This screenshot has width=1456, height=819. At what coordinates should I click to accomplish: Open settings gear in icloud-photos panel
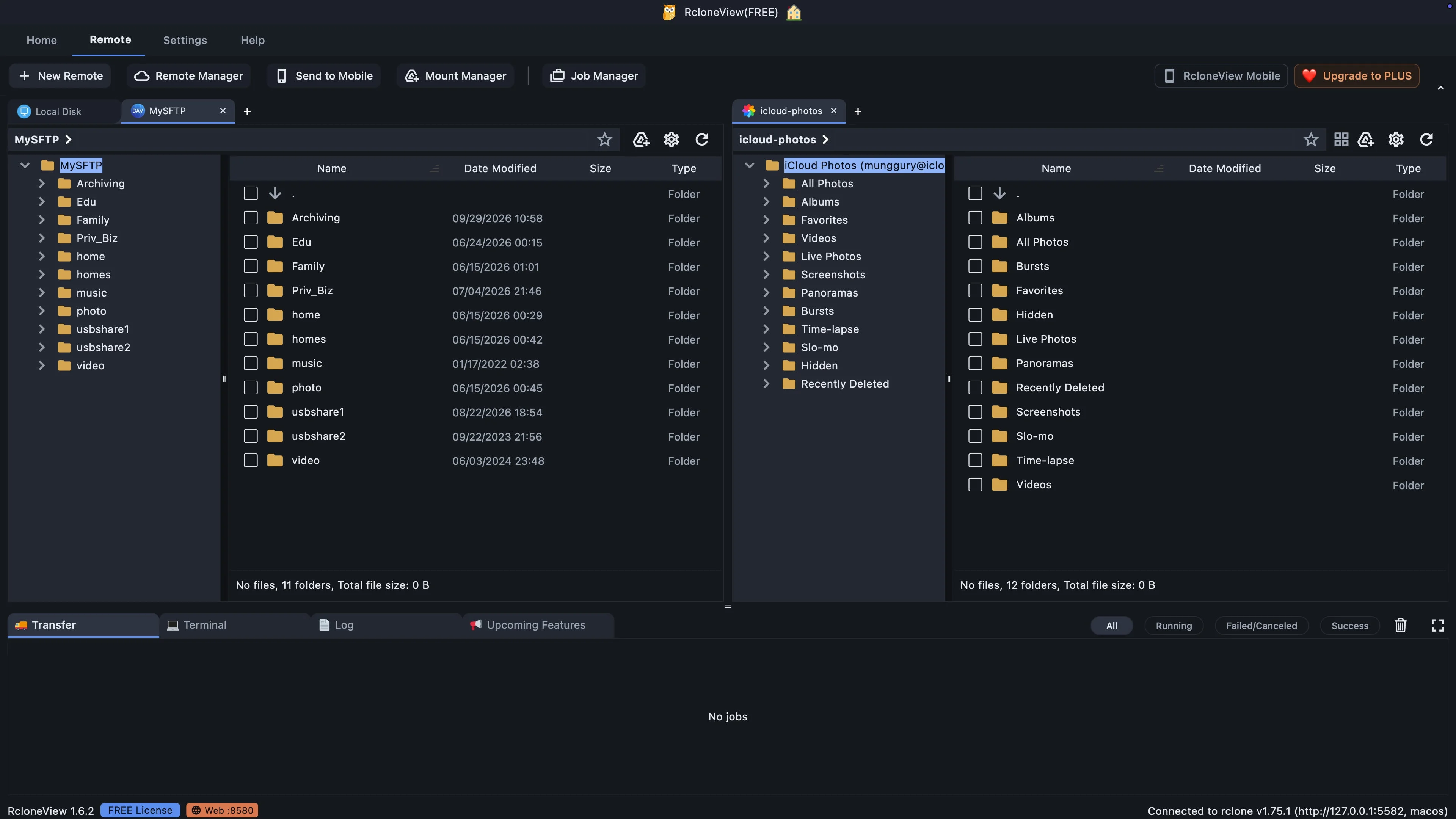pyautogui.click(x=1395, y=140)
